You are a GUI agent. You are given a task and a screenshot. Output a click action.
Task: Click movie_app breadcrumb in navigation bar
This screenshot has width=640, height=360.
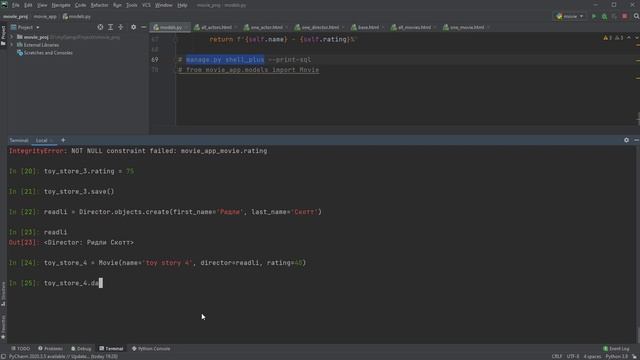pyautogui.click(x=45, y=17)
